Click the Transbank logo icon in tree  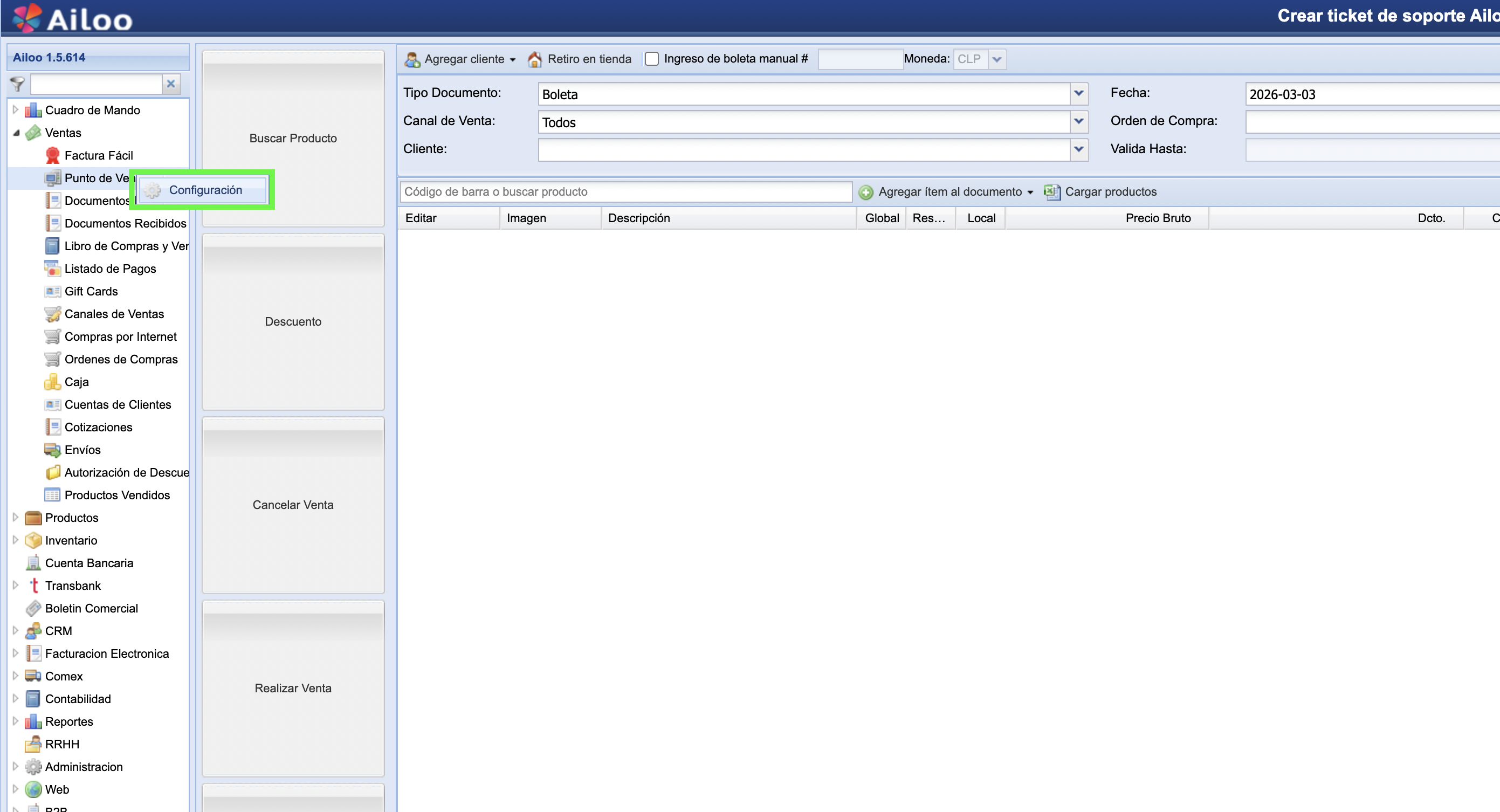pos(34,586)
